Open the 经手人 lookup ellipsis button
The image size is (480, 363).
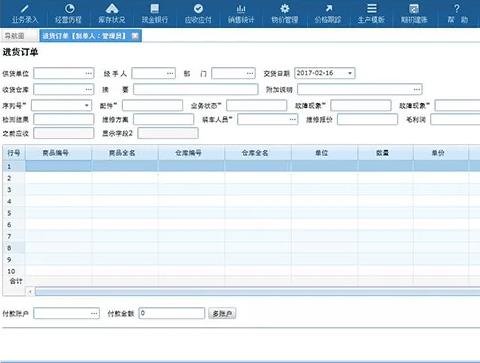[170, 73]
